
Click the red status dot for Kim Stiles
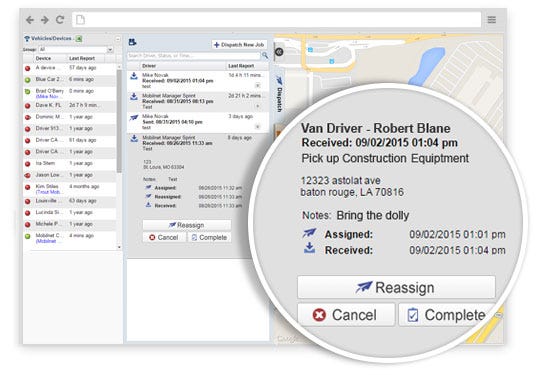coord(28,187)
